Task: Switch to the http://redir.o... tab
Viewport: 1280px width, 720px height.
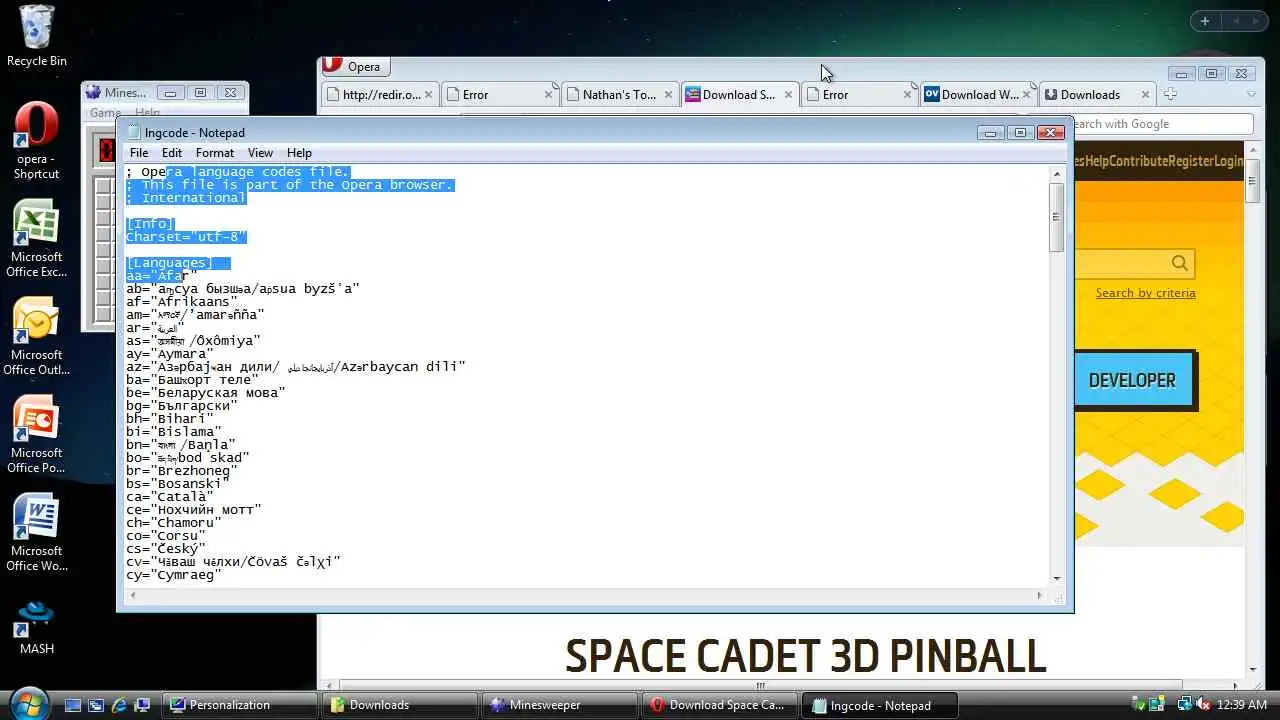Action: click(x=380, y=94)
